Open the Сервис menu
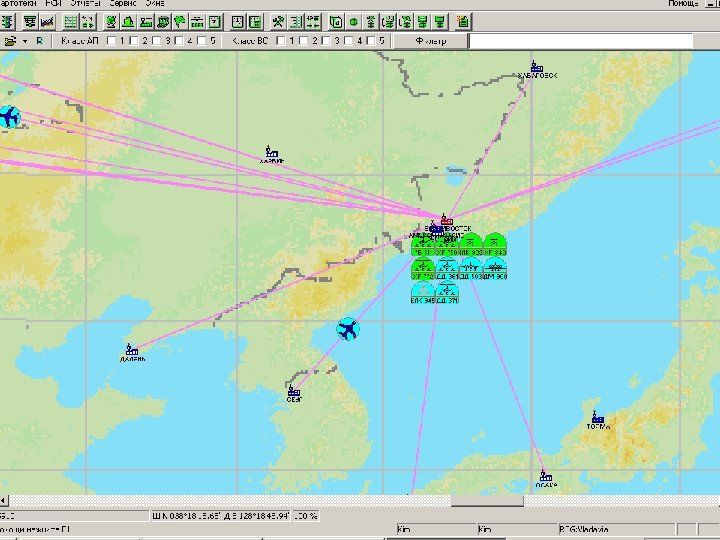 (123, 3)
